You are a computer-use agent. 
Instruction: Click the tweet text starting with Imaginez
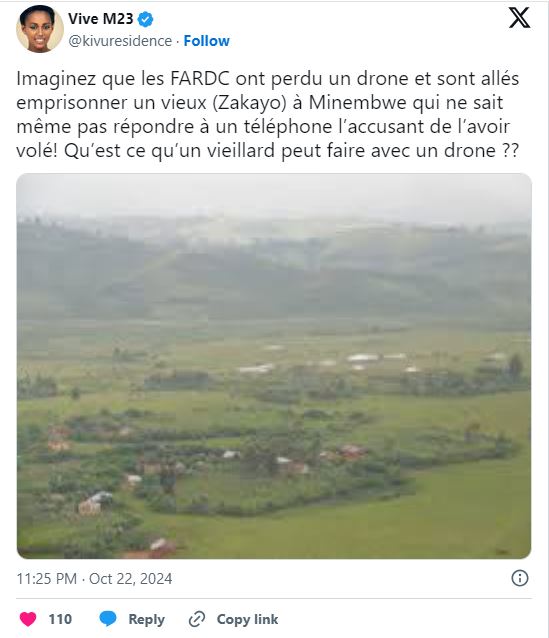point(268,115)
